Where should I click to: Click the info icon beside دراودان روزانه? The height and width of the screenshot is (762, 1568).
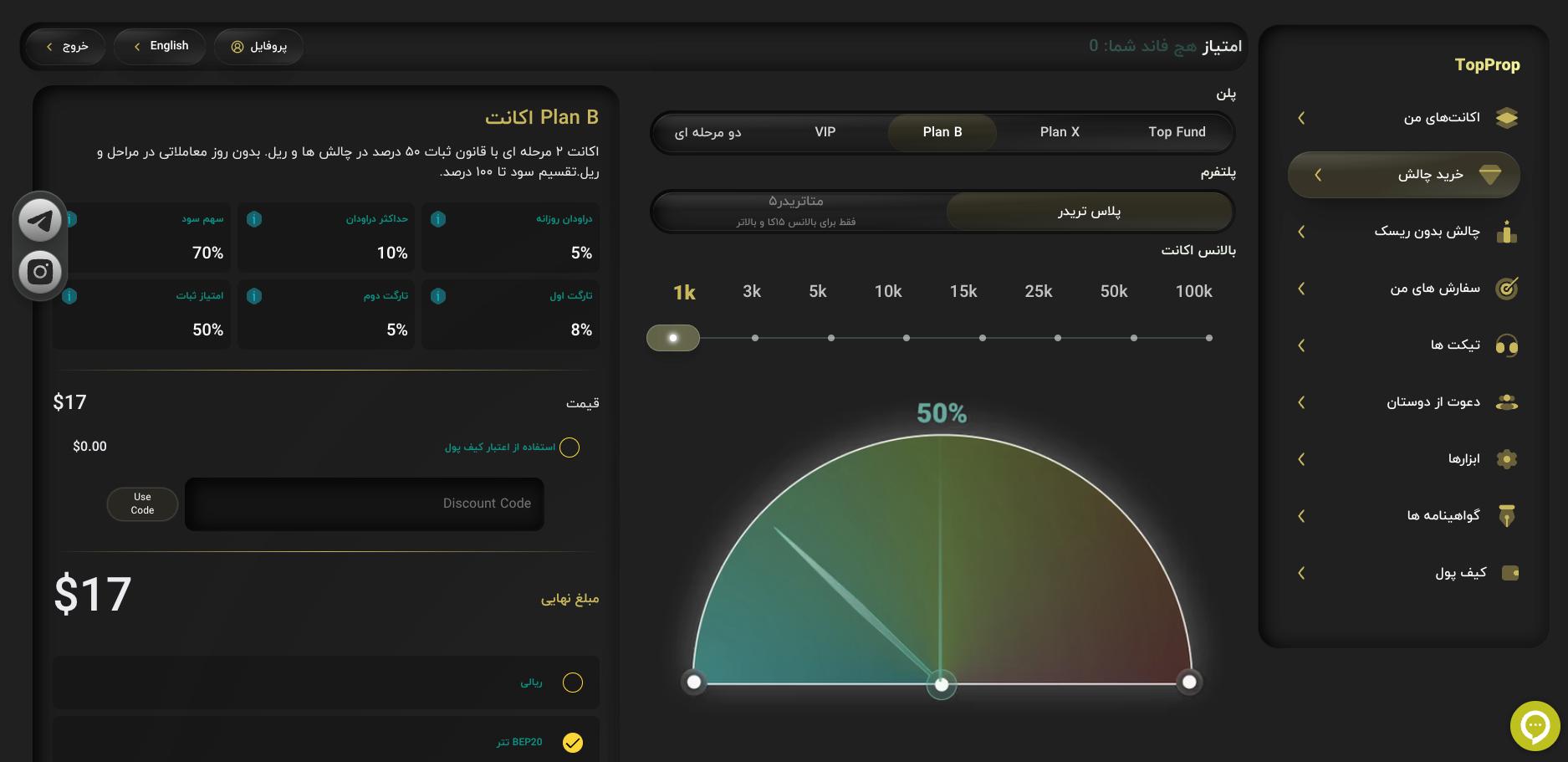pos(438,219)
